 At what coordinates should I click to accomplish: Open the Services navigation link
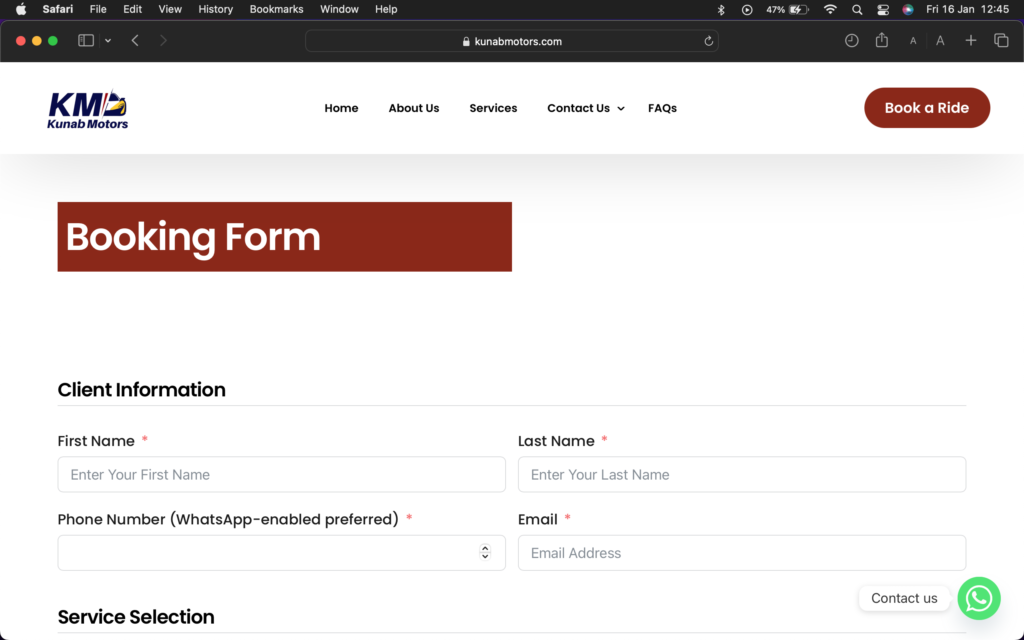(493, 108)
